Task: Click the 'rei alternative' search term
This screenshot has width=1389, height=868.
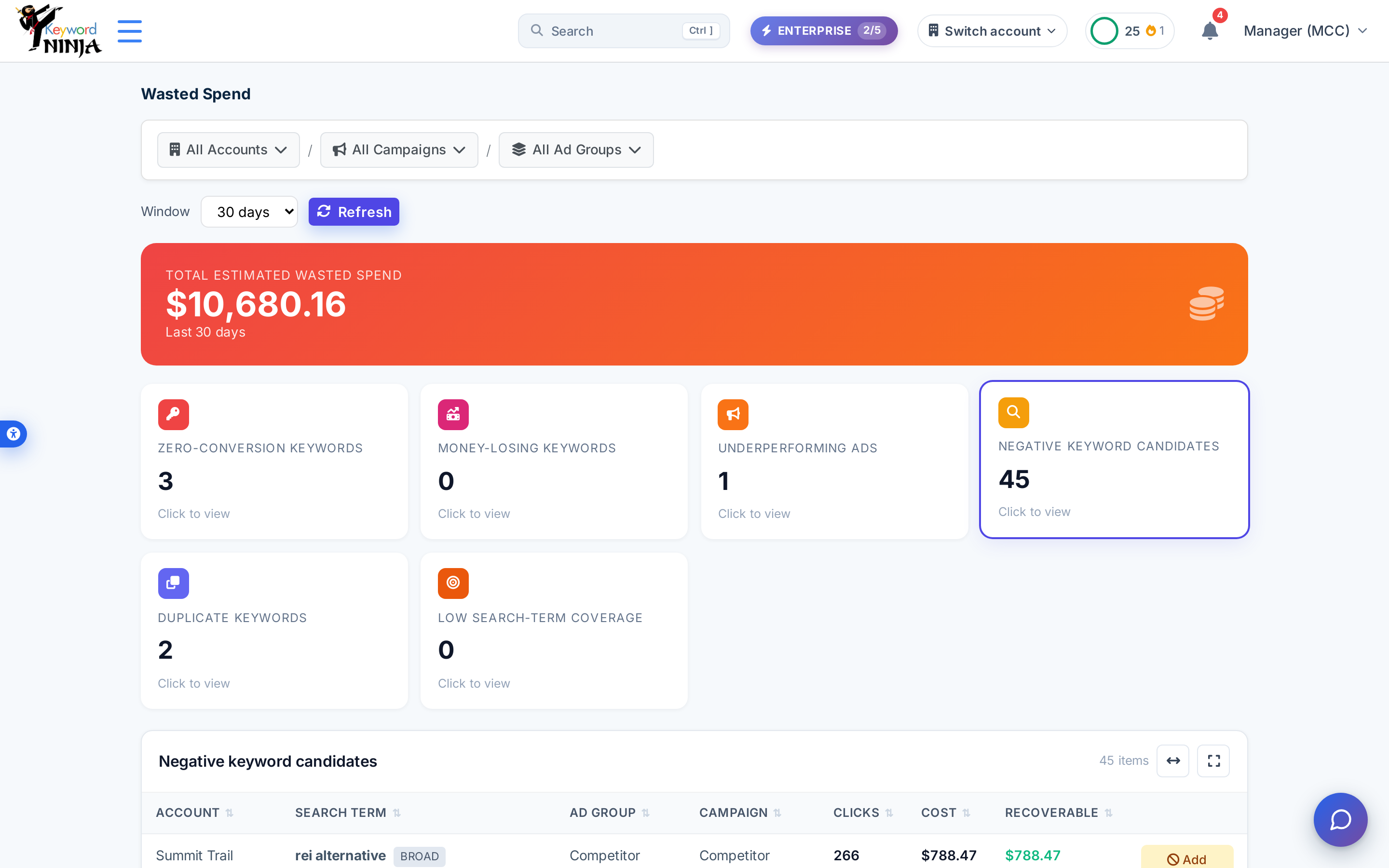Action: point(340,855)
